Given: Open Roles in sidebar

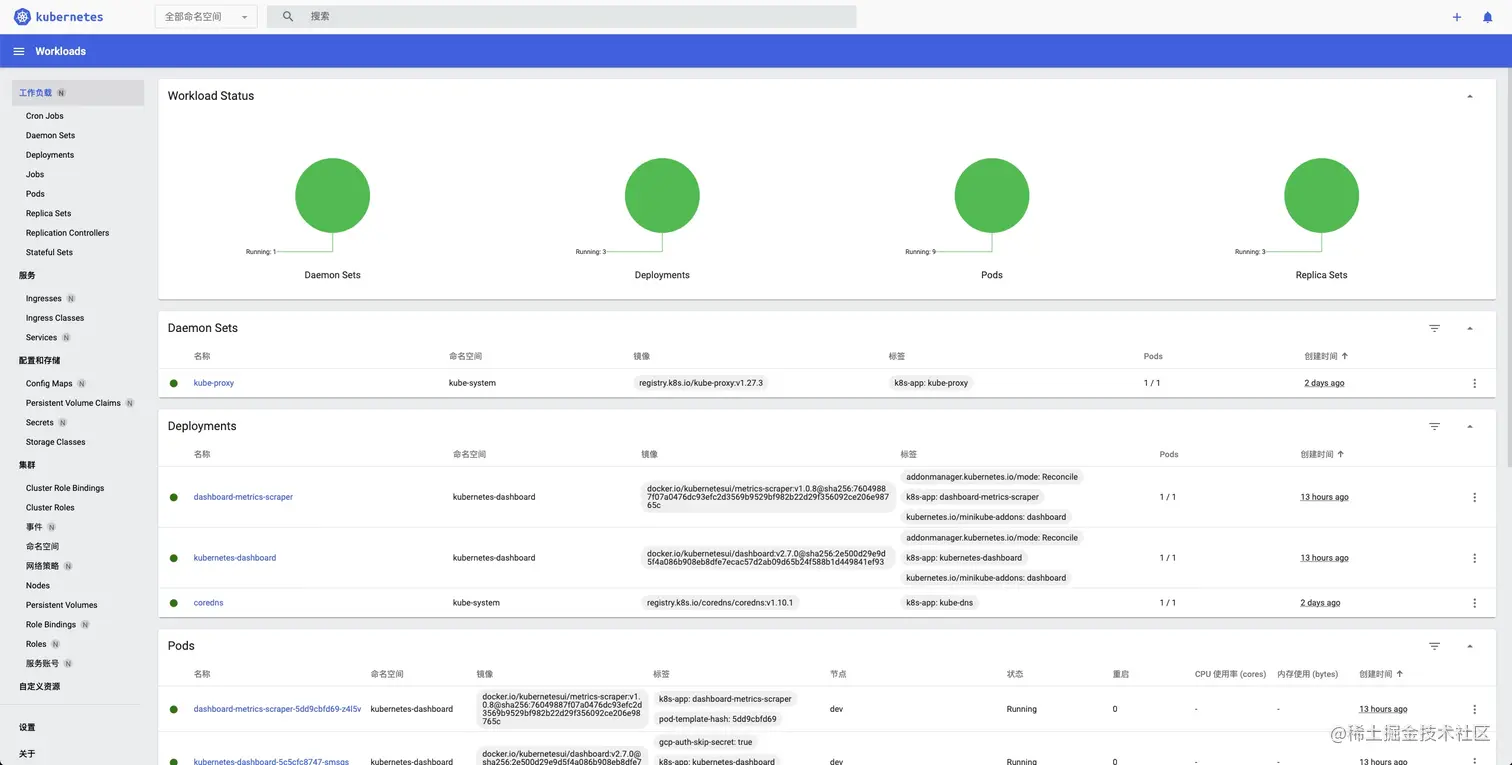Looking at the screenshot, I should [36, 644].
